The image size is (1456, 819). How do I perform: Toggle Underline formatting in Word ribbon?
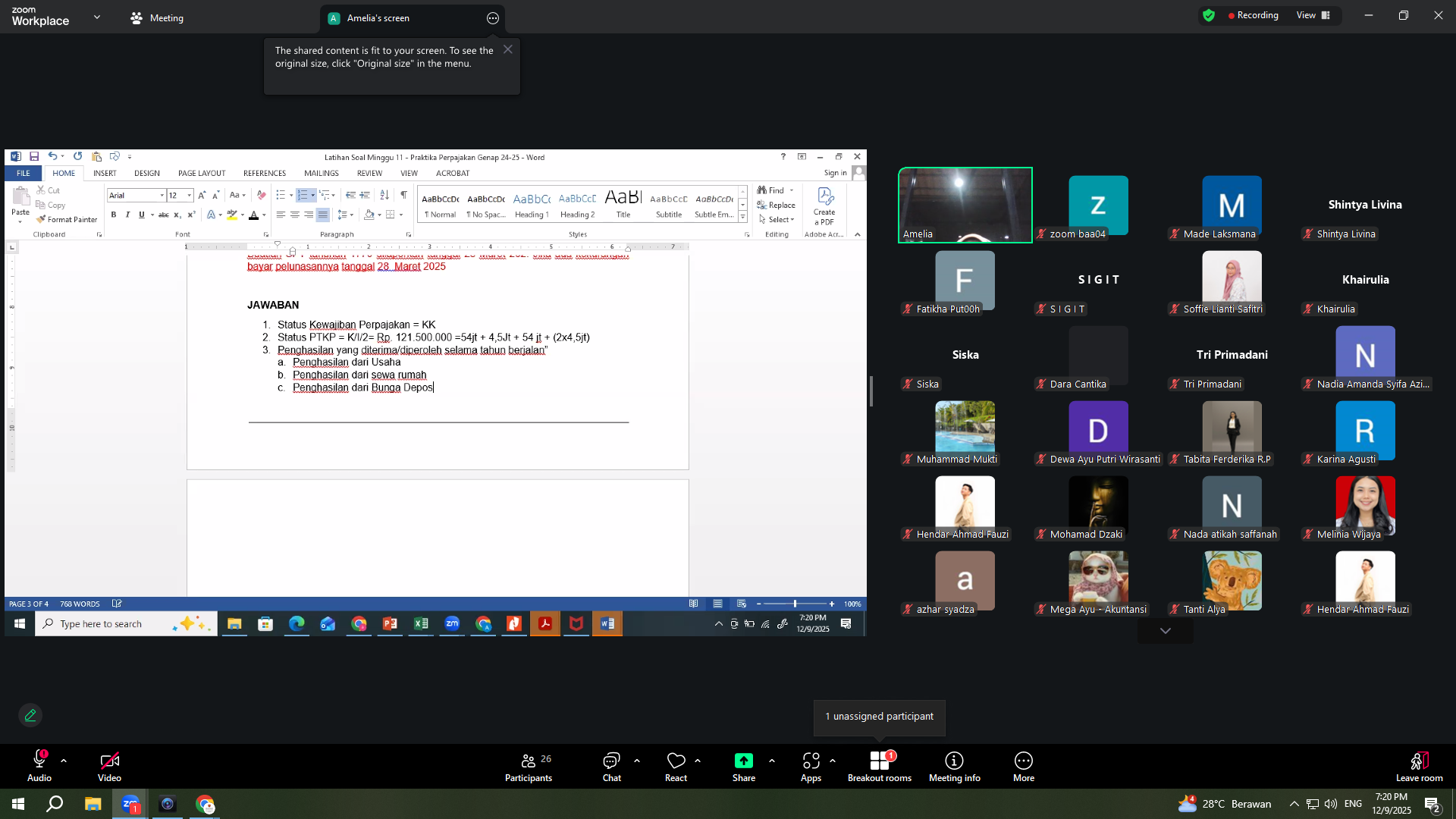[x=141, y=215]
